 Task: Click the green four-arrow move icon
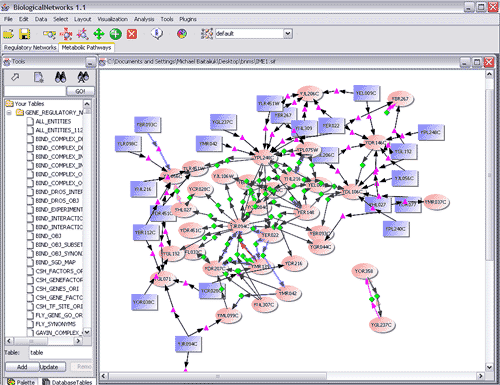(x=99, y=34)
